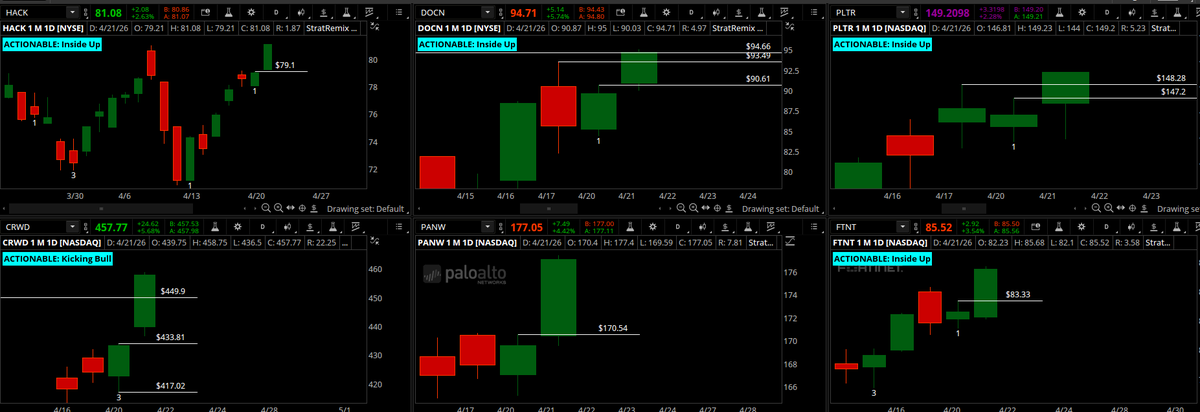Click the FTNT 1 M 1D [NASDAQ] title
The width and height of the screenshot is (1200, 412).
coord(880,243)
